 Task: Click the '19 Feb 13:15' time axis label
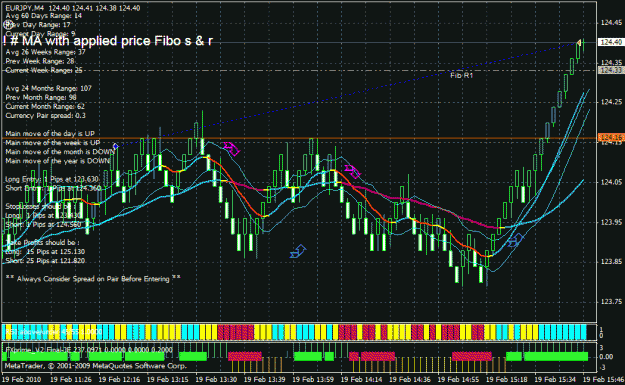(x=168, y=379)
